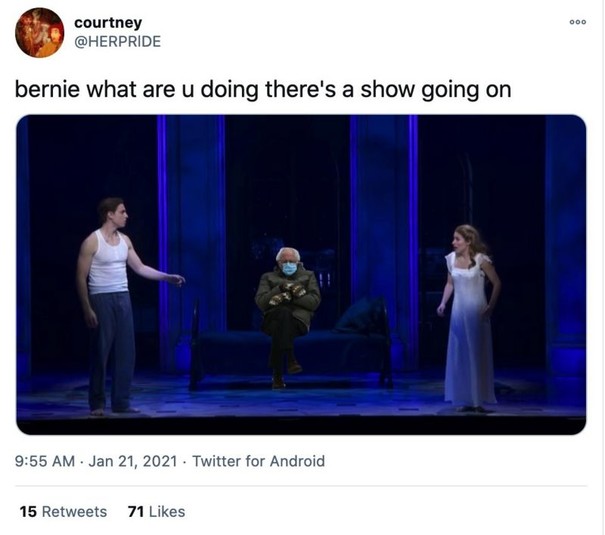The height and width of the screenshot is (535, 605).
Task: Click the number 71 before Likes
Action: (x=136, y=511)
